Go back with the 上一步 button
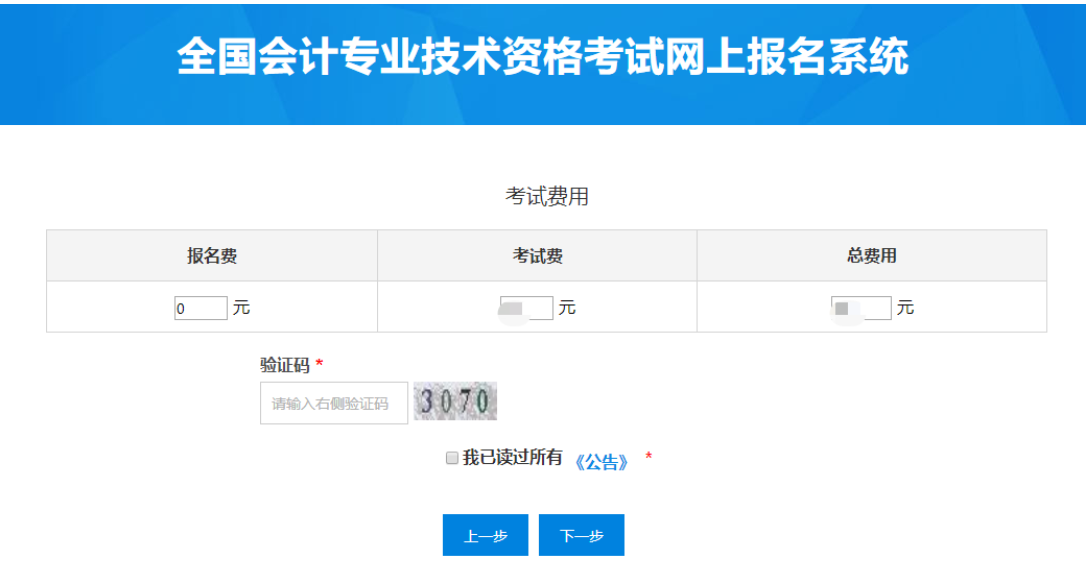The height and width of the screenshot is (577, 1089). tap(486, 535)
